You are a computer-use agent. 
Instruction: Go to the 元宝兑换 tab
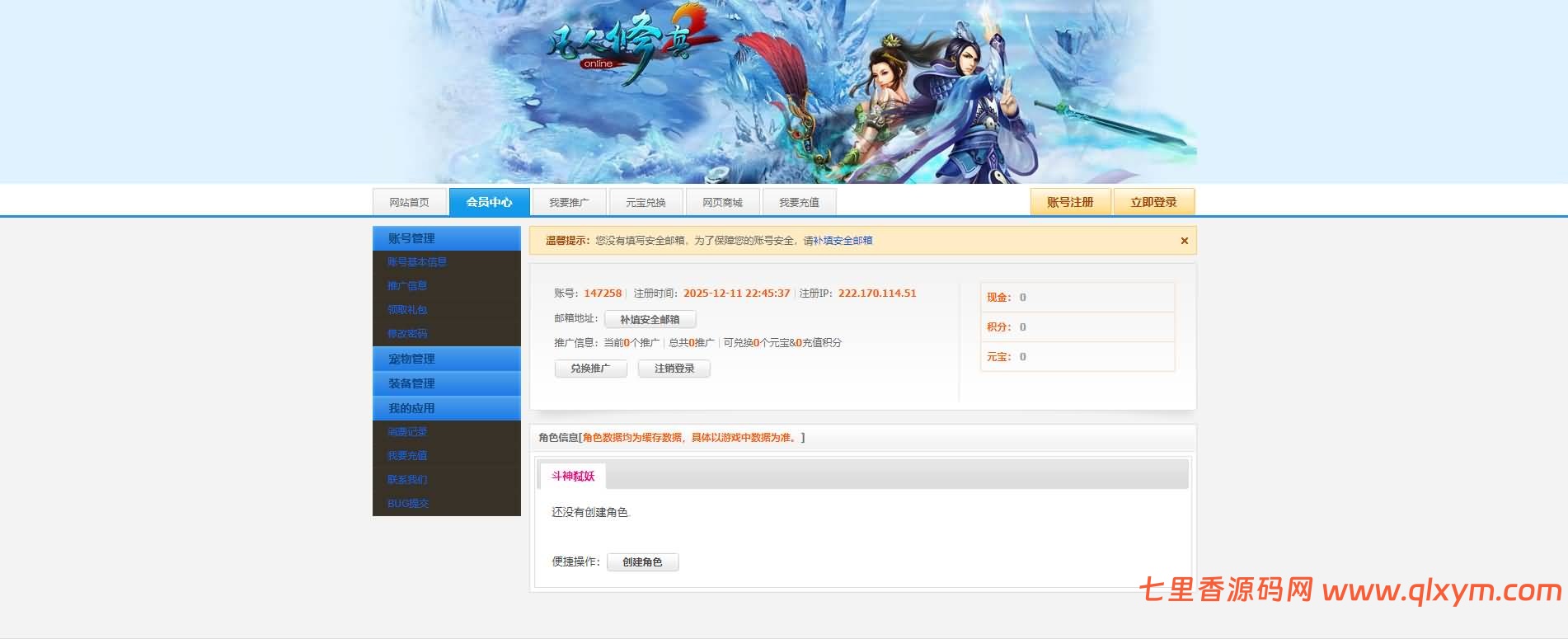click(x=646, y=202)
